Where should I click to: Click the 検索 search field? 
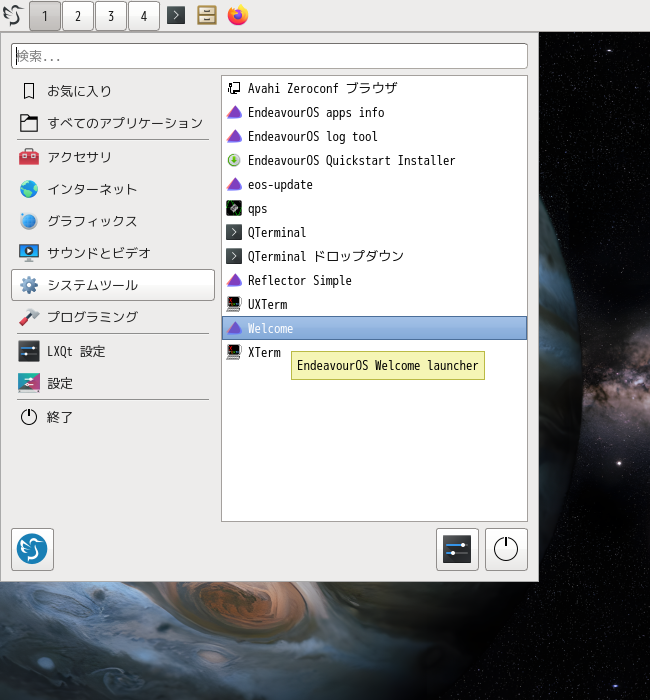(269, 56)
